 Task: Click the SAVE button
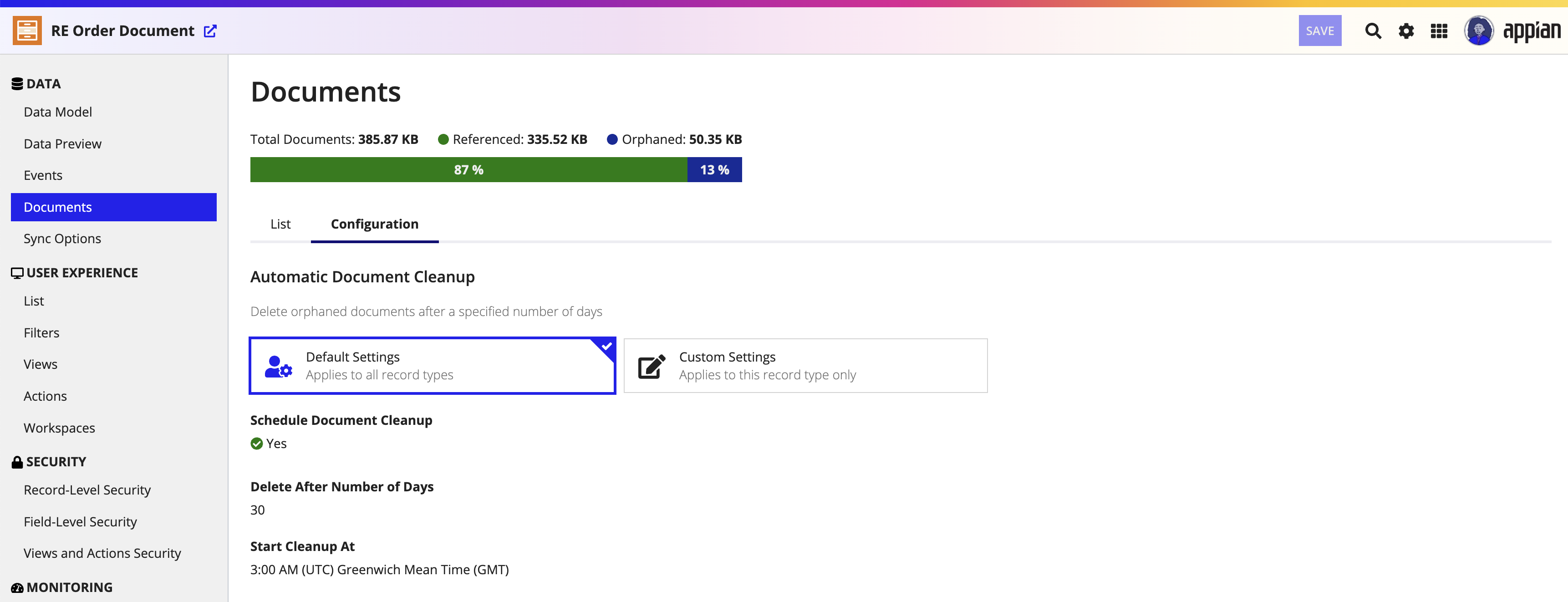coord(1320,31)
